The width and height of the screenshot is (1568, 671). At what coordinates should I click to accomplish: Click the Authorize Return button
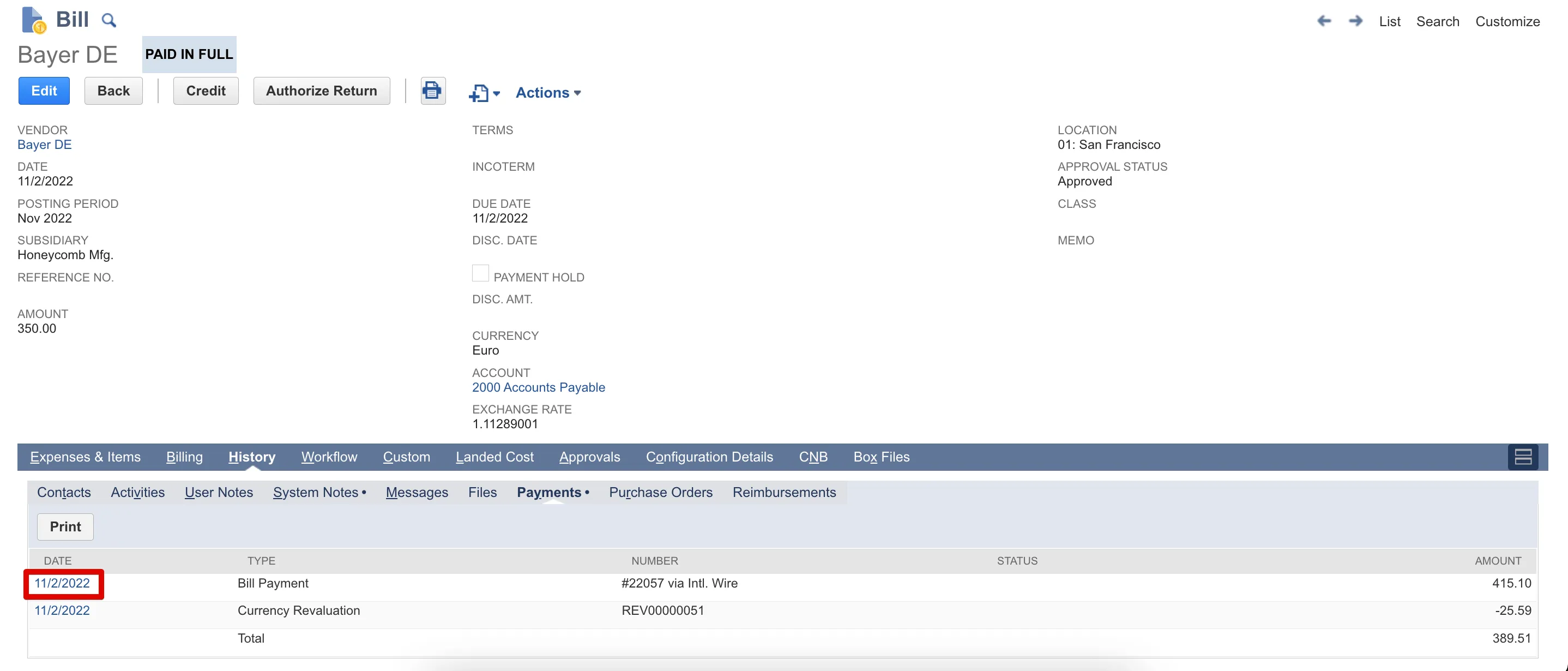(321, 91)
